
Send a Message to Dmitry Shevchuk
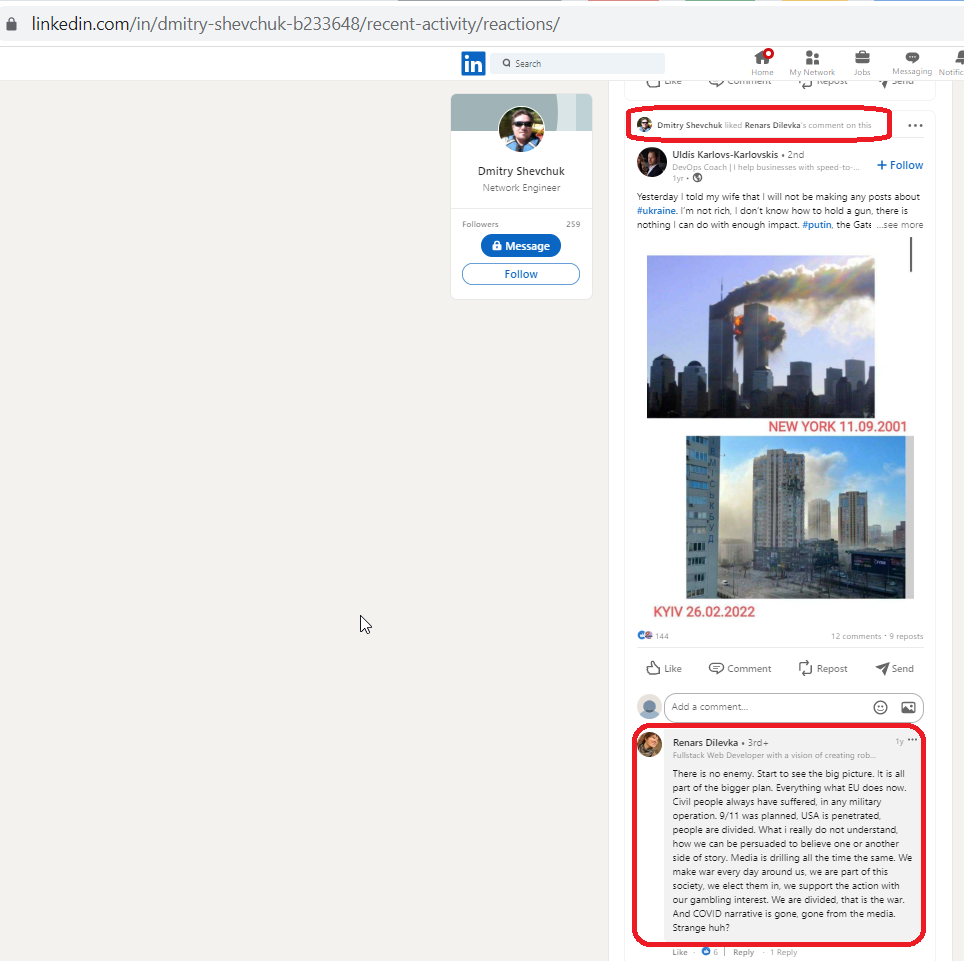click(521, 246)
